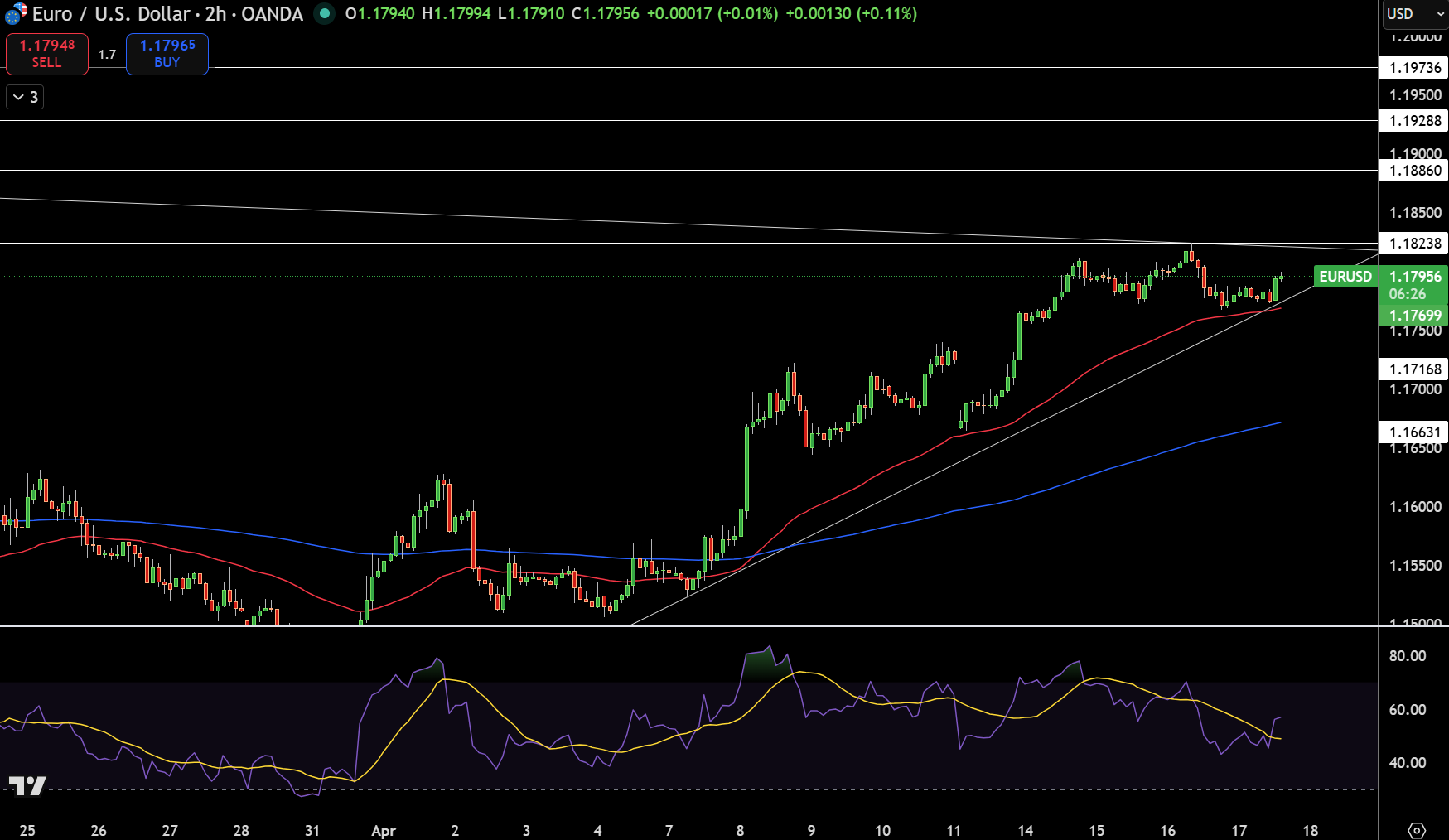Image resolution: width=1449 pixels, height=840 pixels.
Task: Click date 25 on the time axis
Action: click(x=27, y=831)
